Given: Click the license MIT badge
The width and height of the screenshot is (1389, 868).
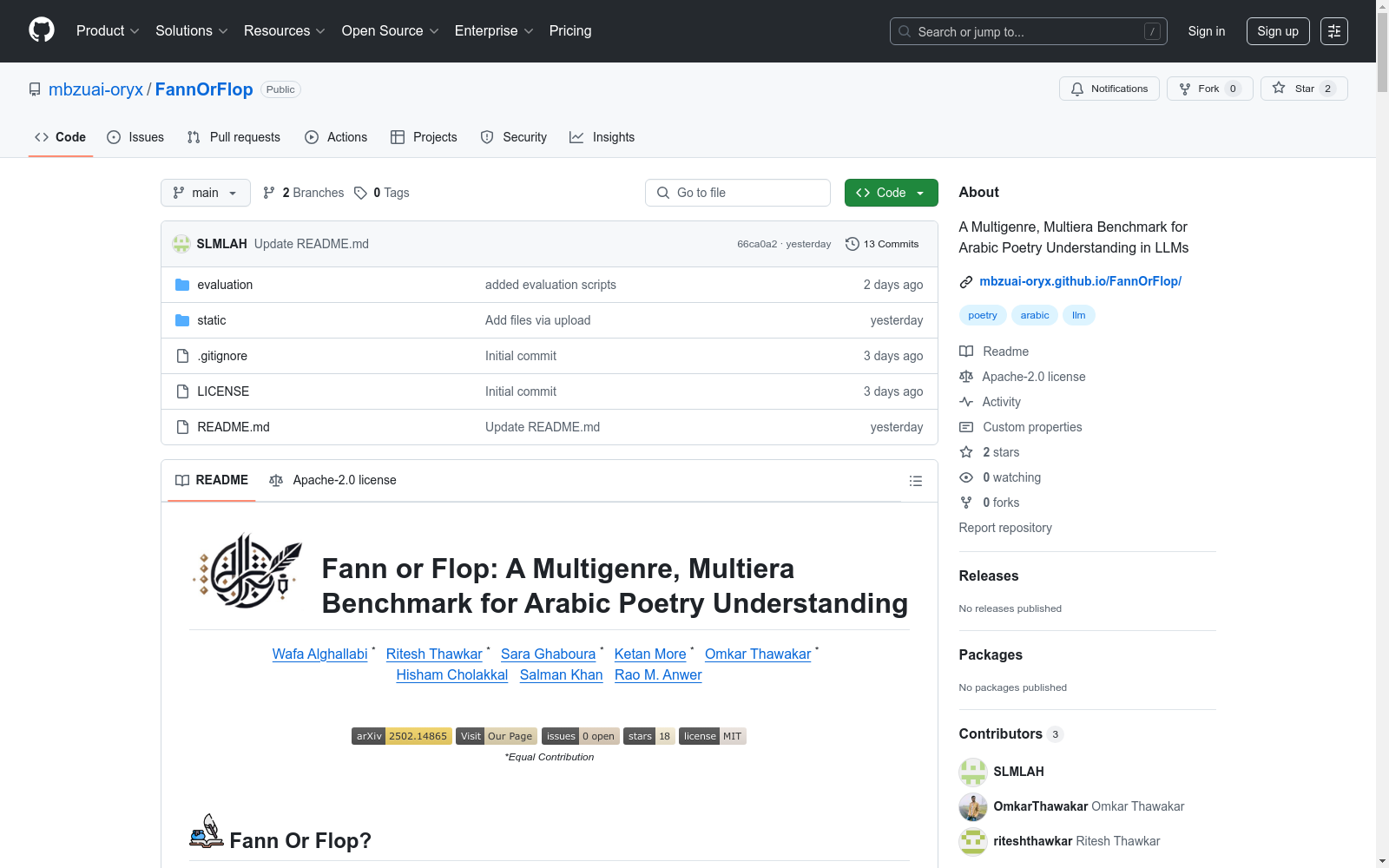Looking at the screenshot, I should pyautogui.click(x=713, y=736).
